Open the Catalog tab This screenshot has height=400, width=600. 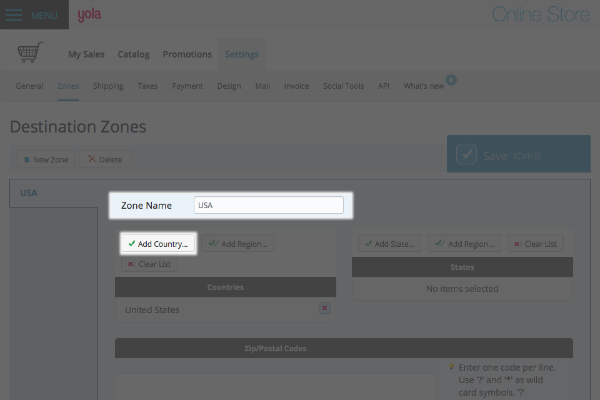click(x=134, y=54)
